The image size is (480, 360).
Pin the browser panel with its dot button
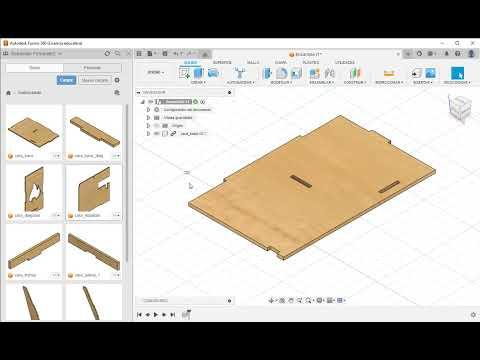pos(229,92)
